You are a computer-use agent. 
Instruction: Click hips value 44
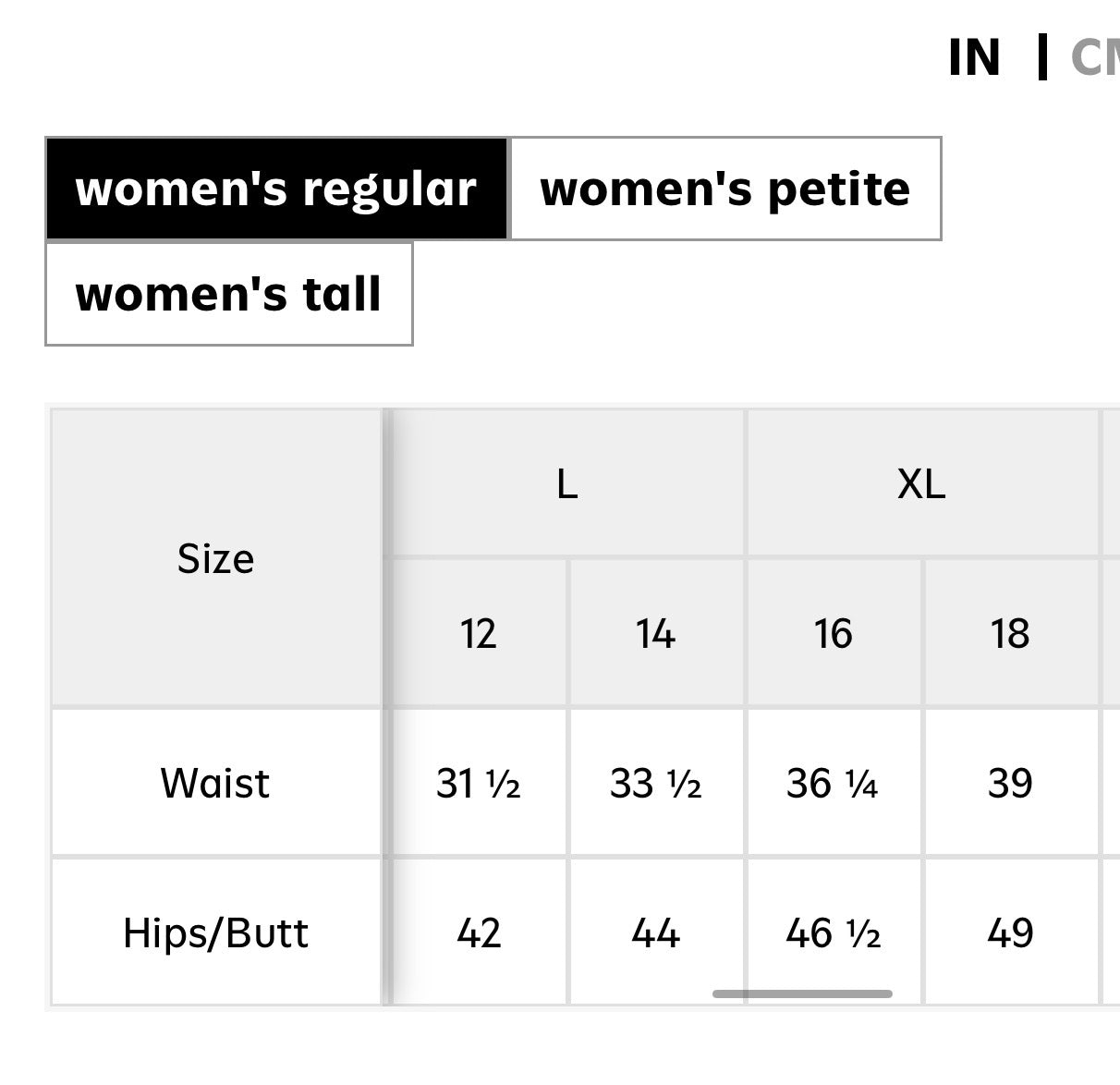[x=656, y=933]
